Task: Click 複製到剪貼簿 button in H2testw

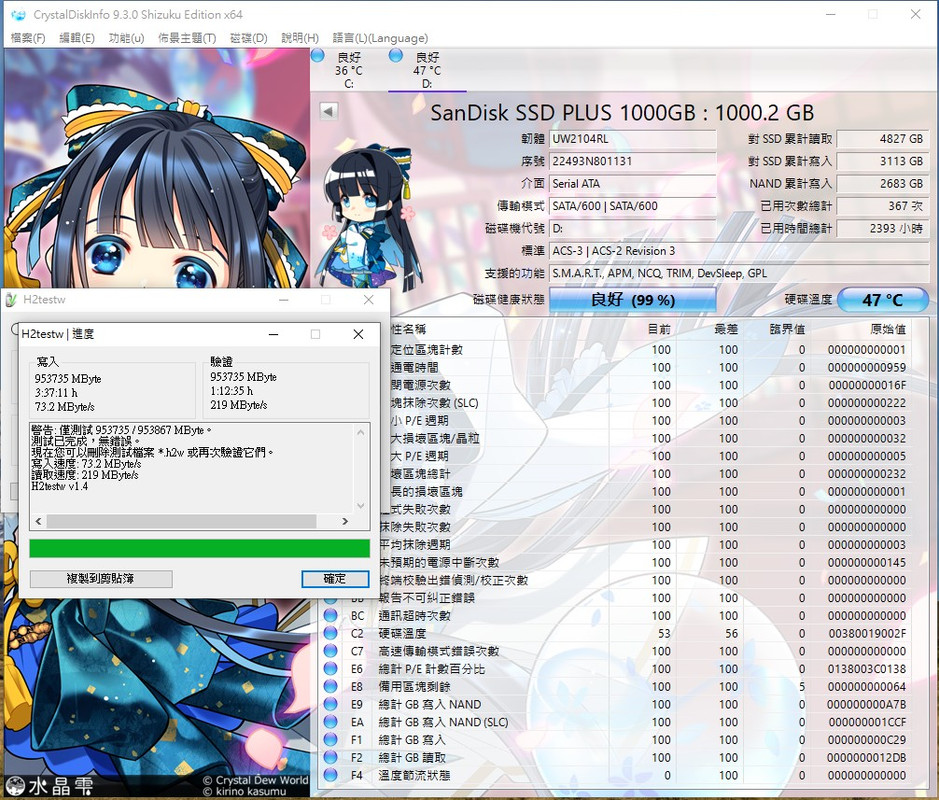Action: coord(101,578)
